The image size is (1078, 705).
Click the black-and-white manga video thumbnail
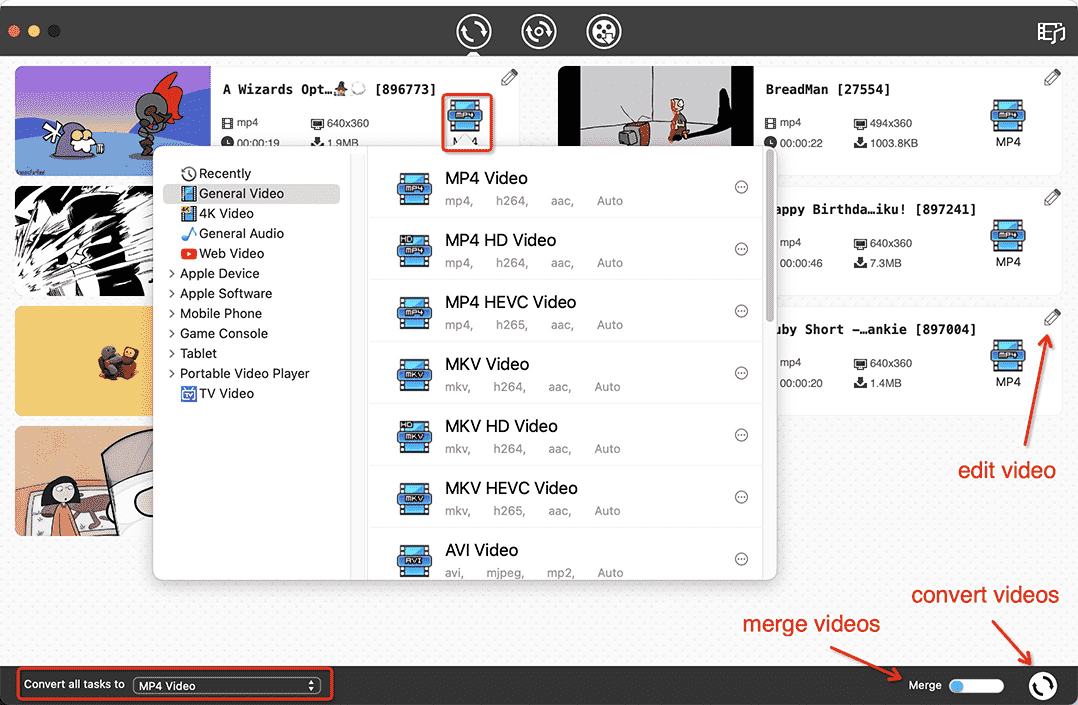pyautogui.click(x=84, y=241)
